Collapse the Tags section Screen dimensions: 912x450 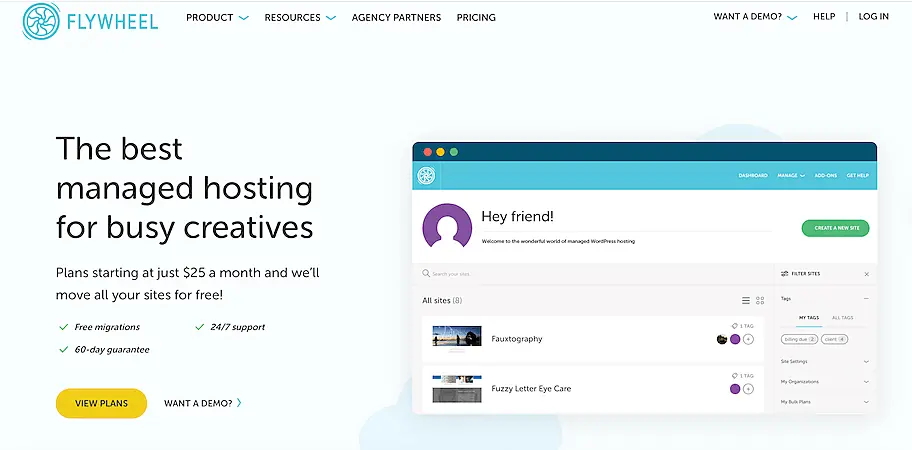866,299
